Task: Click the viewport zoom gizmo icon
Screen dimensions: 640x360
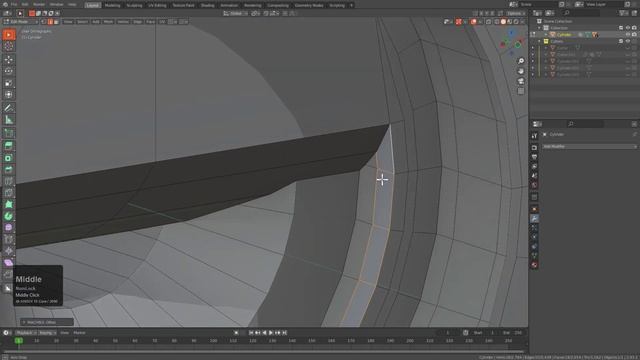Action: (x=521, y=61)
